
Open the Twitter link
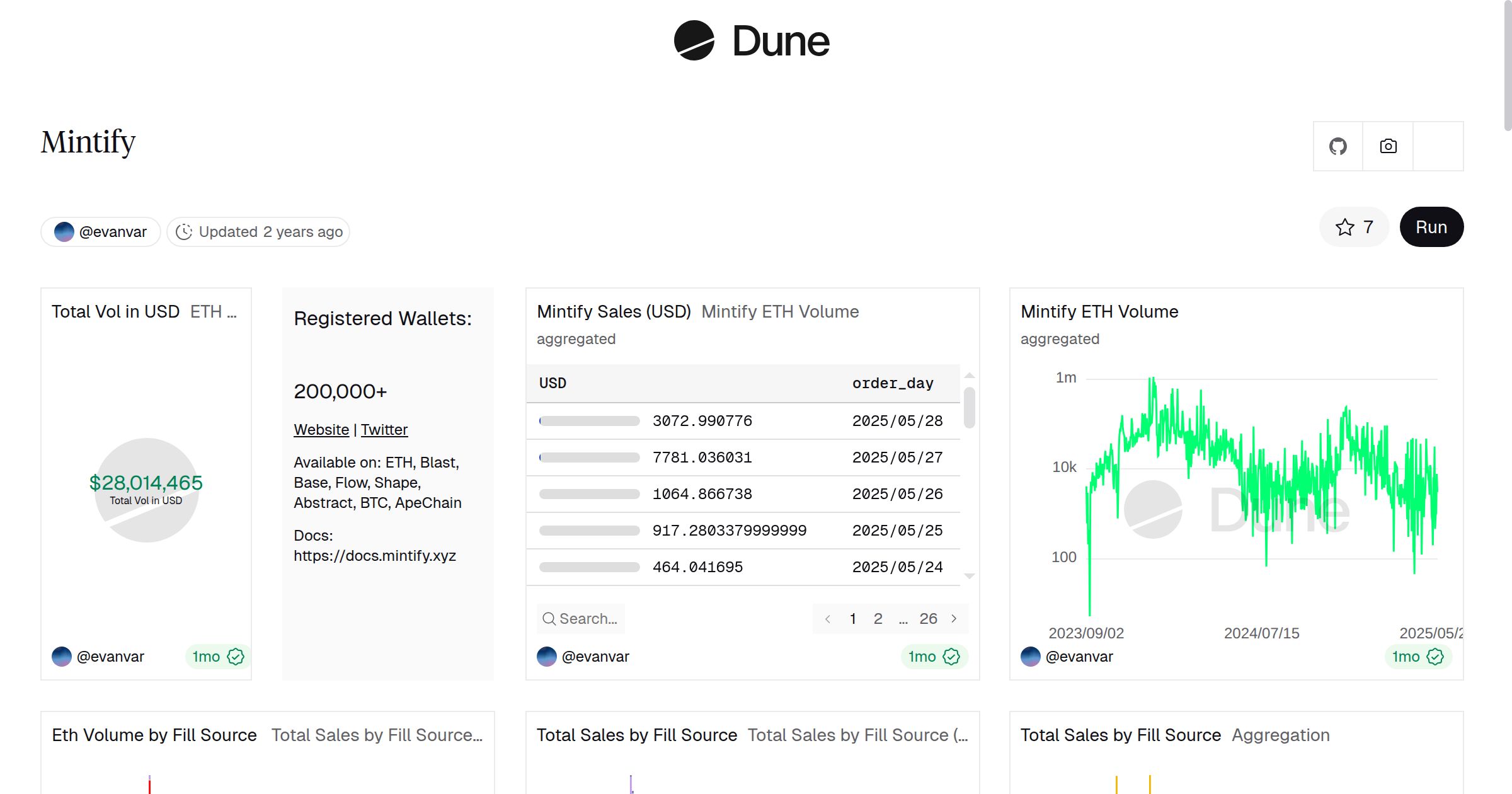(384, 430)
